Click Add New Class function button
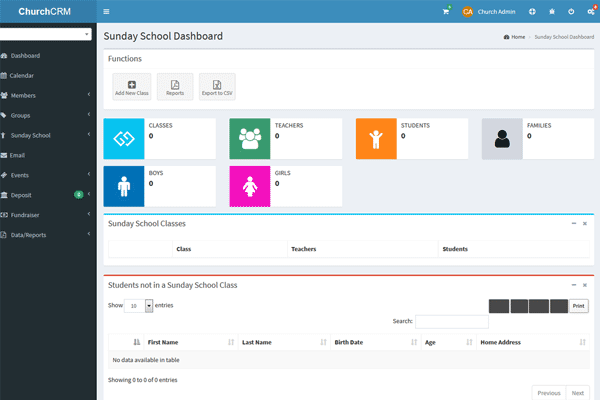The image size is (600, 400). [132, 87]
